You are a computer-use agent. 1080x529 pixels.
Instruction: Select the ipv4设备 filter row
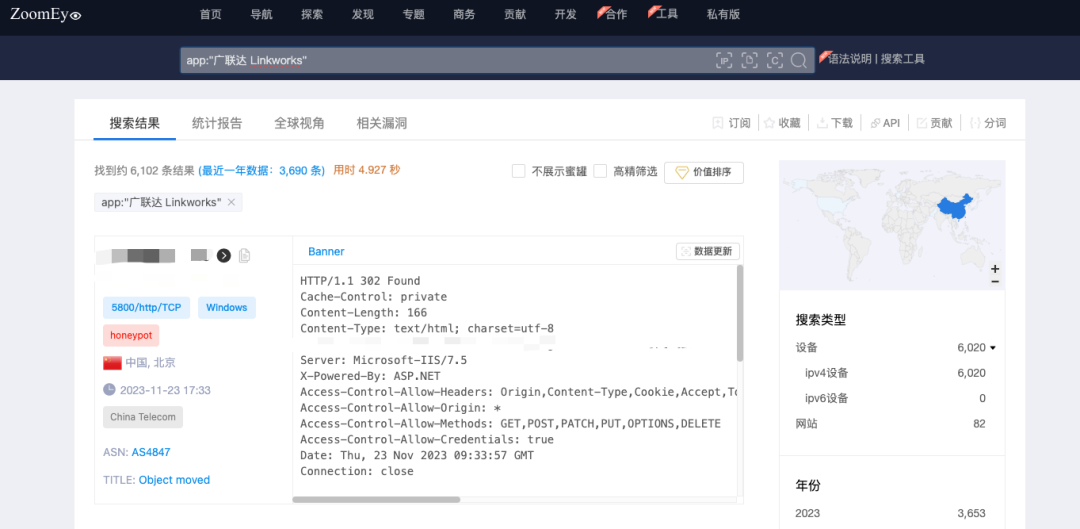tap(895, 373)
